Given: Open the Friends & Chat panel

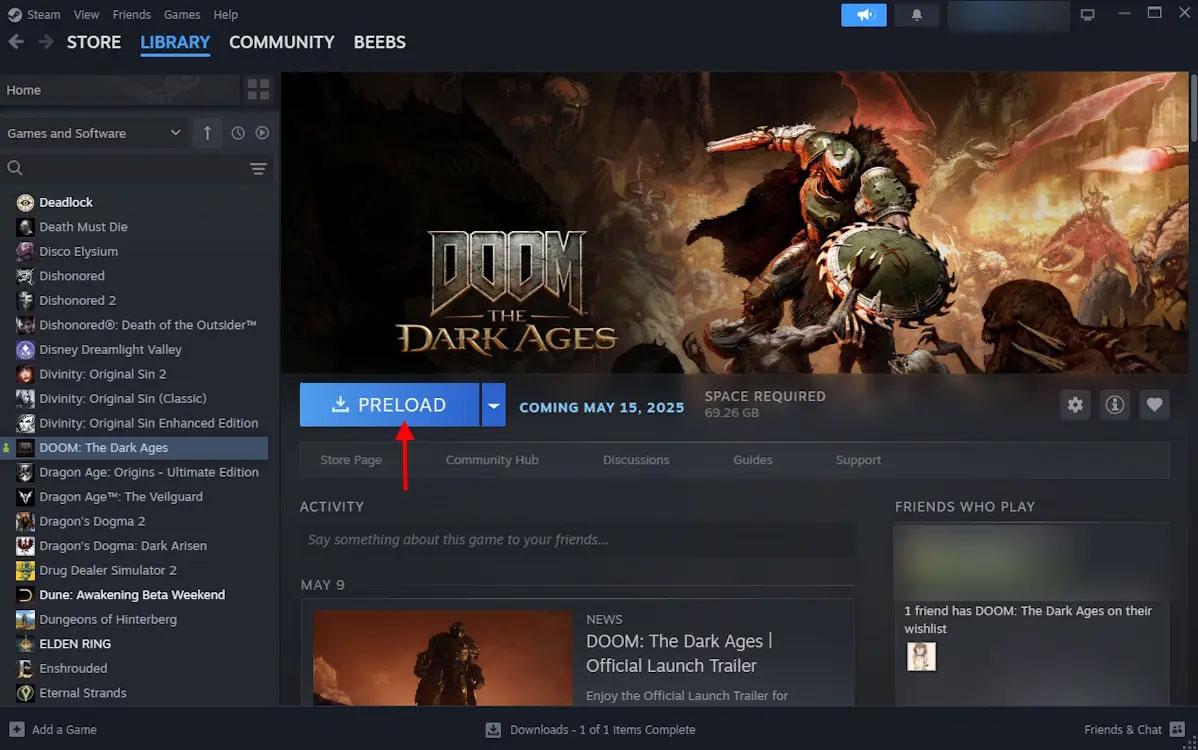Looking at the screenshot, I should 1122,729.
